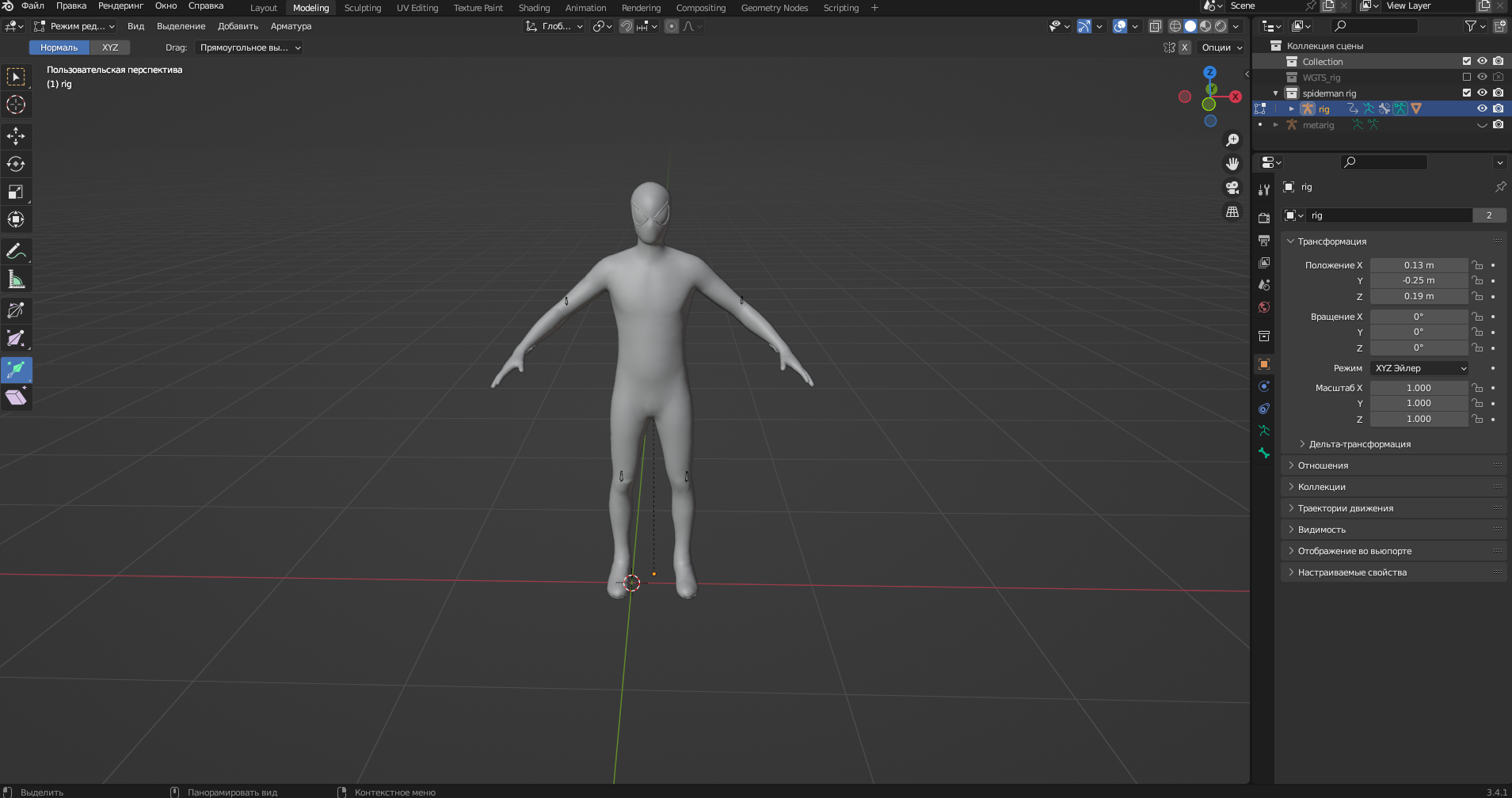Click the Normal orientation button

(59, 47)
